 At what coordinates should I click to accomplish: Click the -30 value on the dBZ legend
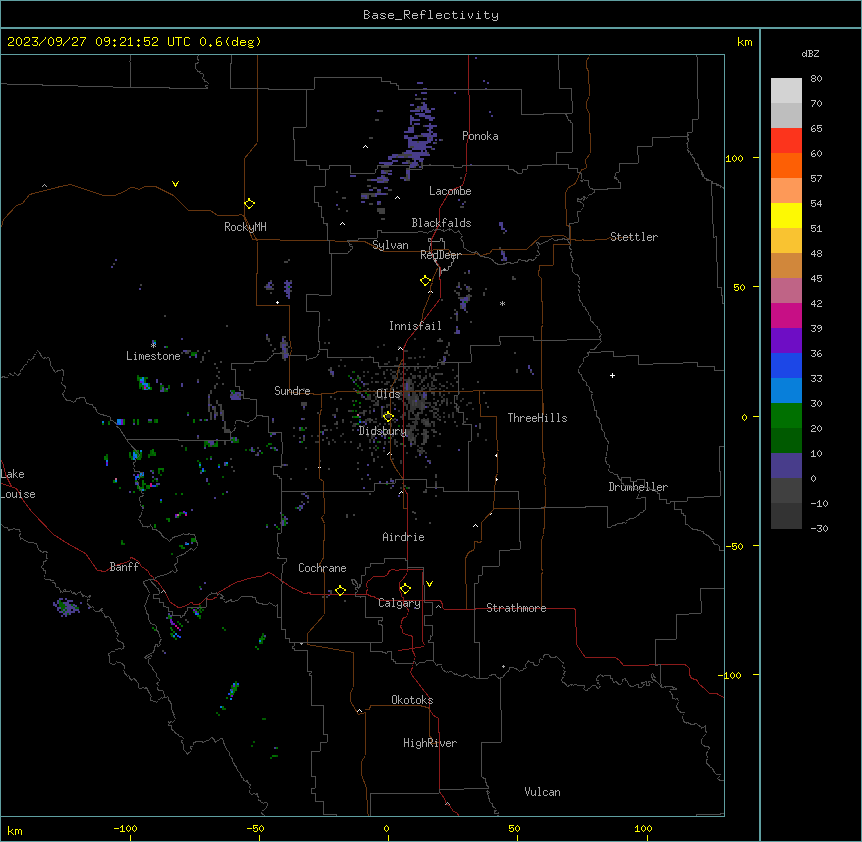[819, 528]
